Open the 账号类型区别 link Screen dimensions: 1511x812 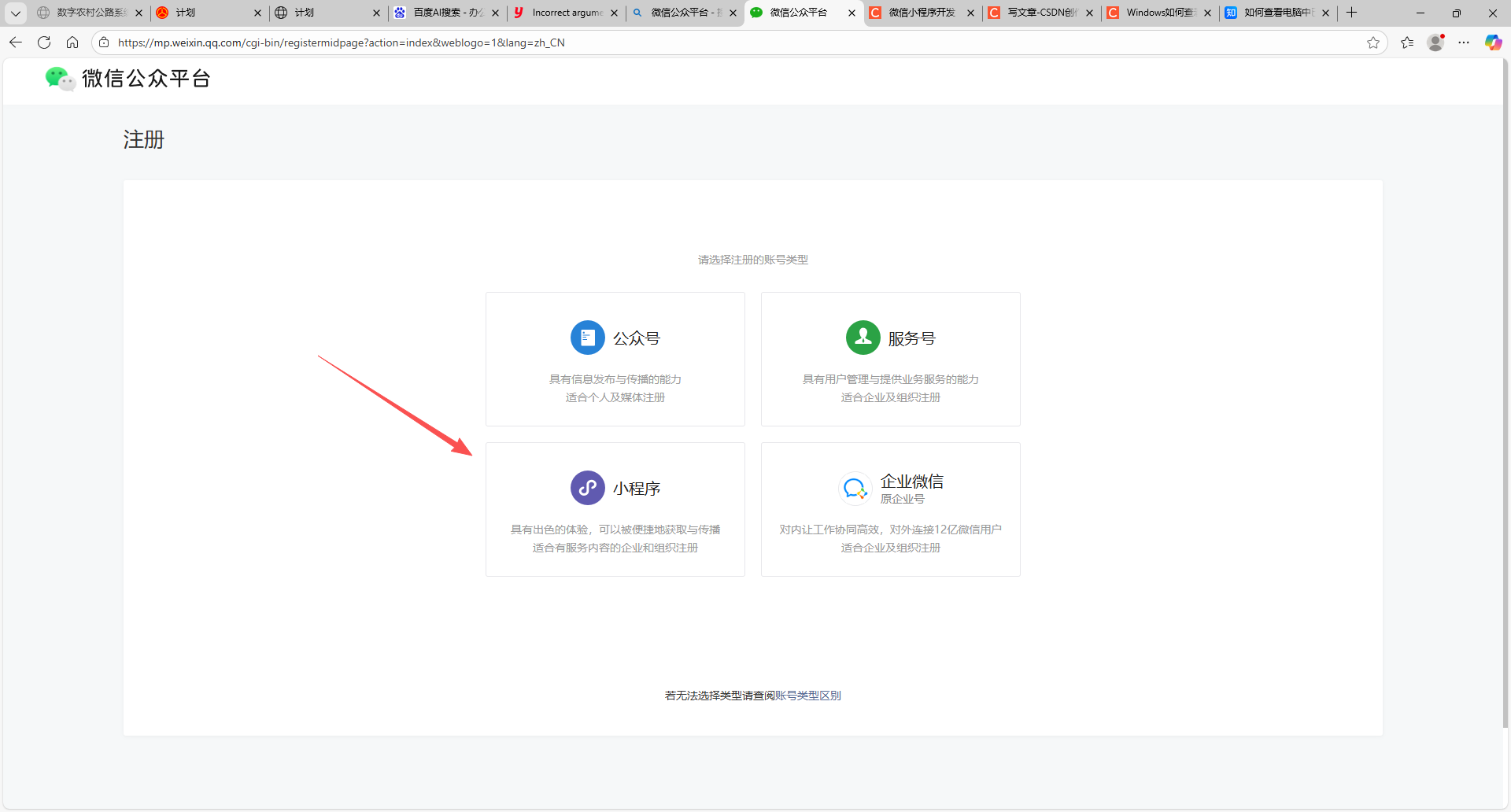pyautogui.click(x=808, y=696)
